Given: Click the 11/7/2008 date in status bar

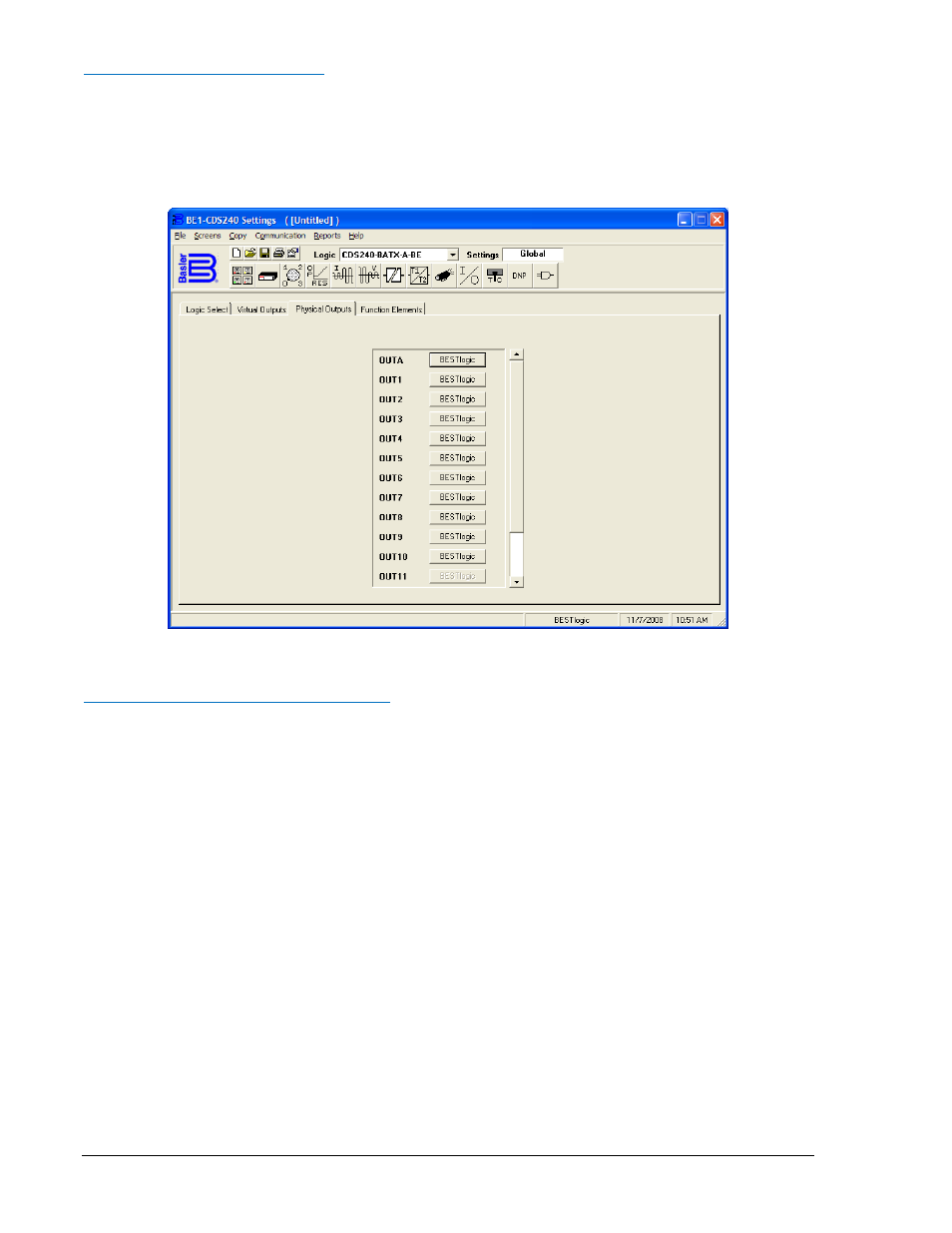Looking at the screenshot, I should click(645, 620).
